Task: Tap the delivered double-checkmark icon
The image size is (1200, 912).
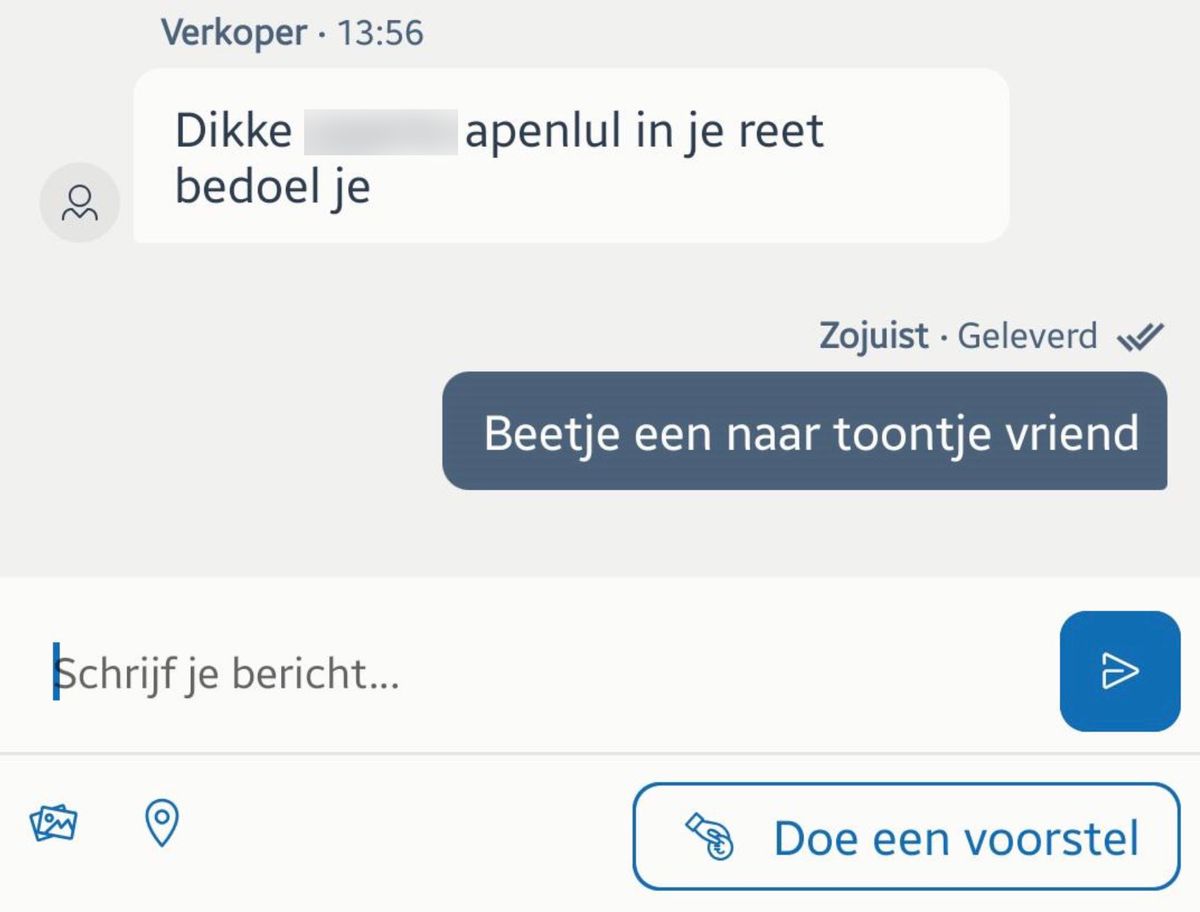Action: point(1140,337)
